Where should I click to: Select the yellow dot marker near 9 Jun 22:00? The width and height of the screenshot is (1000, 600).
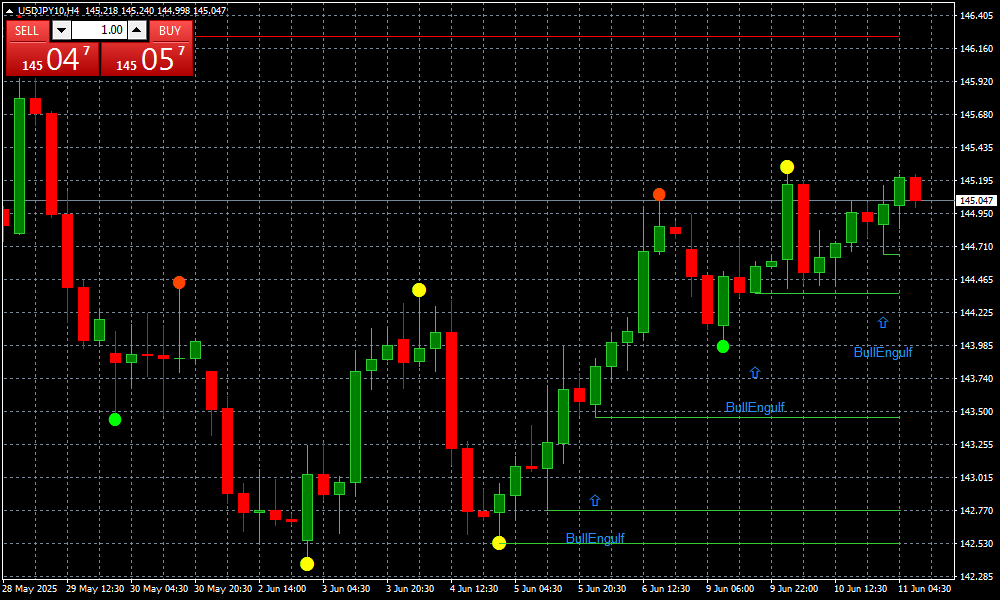788,167
